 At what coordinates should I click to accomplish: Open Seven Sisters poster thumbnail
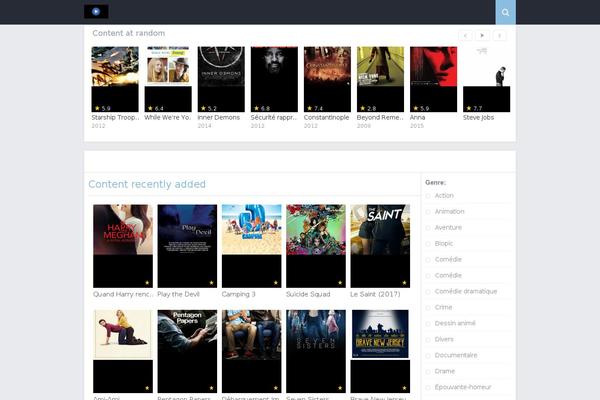pyautogui.click(x=316, y=351)
